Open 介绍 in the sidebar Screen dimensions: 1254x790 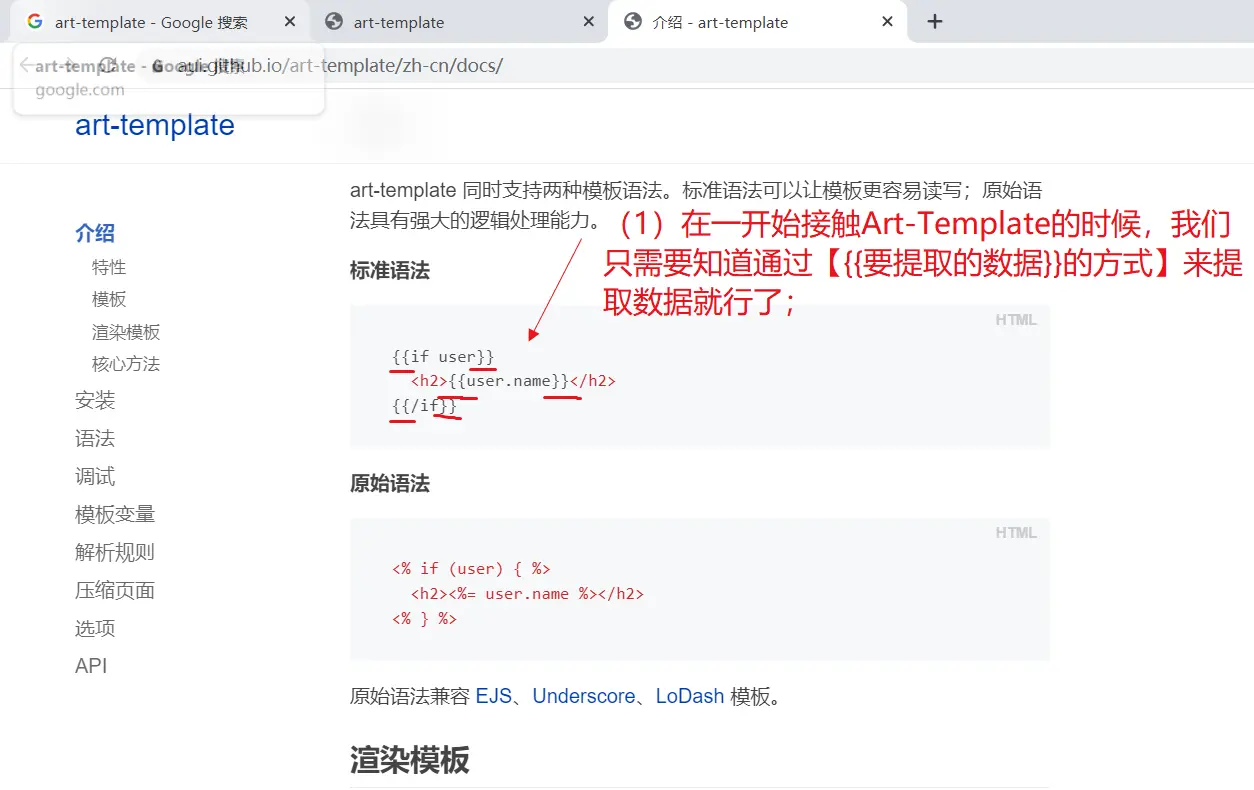click(x=95, y=233)
